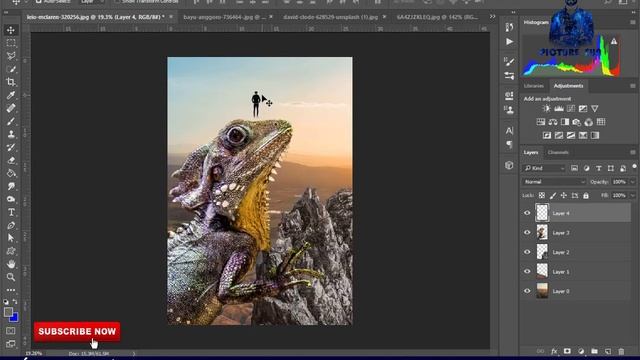Add a Levels adjustment

tap(559, 109)
